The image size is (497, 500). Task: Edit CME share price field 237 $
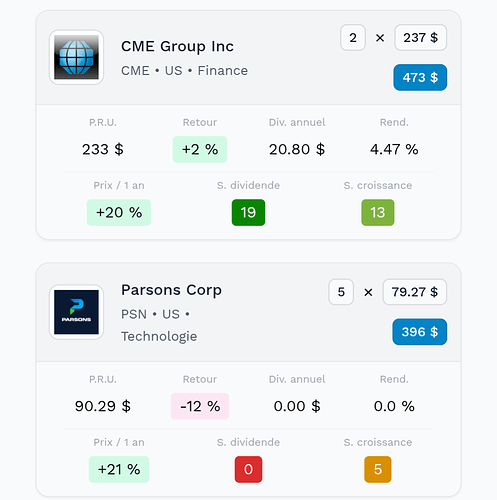(x=421, y=38)
